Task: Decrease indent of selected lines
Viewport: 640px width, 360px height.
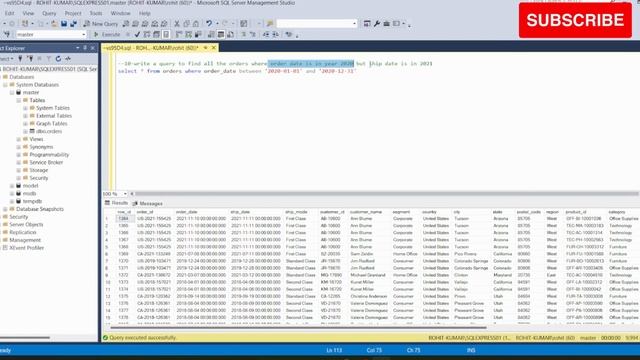Action: pyautogui.click(x=266, y=35)
